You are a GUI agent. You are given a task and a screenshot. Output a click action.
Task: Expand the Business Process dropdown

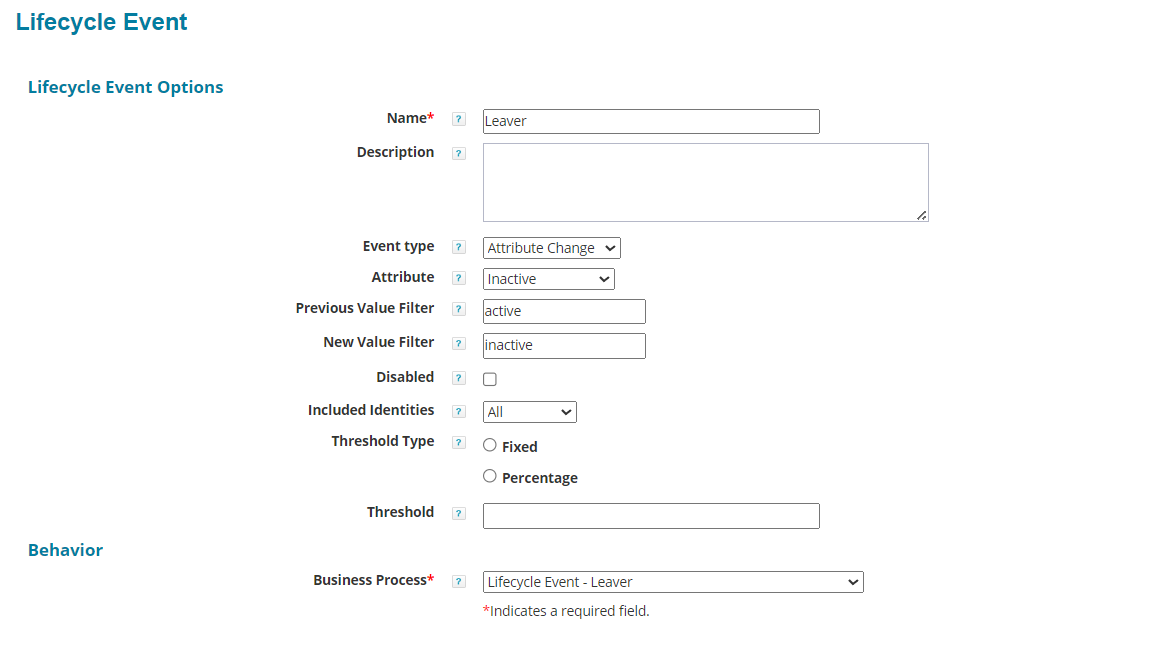pos(672,582)
